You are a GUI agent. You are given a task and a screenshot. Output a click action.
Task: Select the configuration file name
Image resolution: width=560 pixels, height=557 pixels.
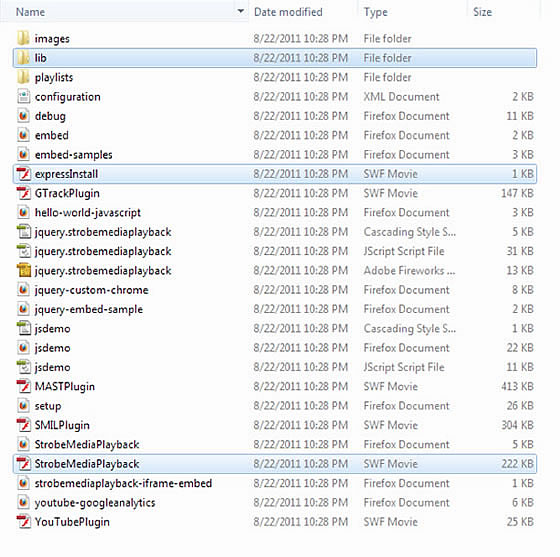(68, 97)
